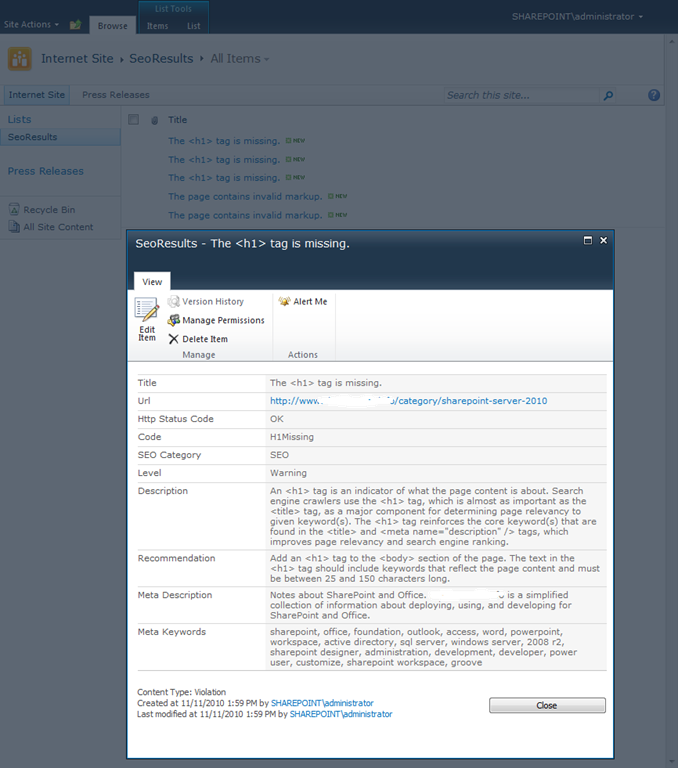Open the Recycle Bin link
678x768 pixels.
(x=49, y=210)
